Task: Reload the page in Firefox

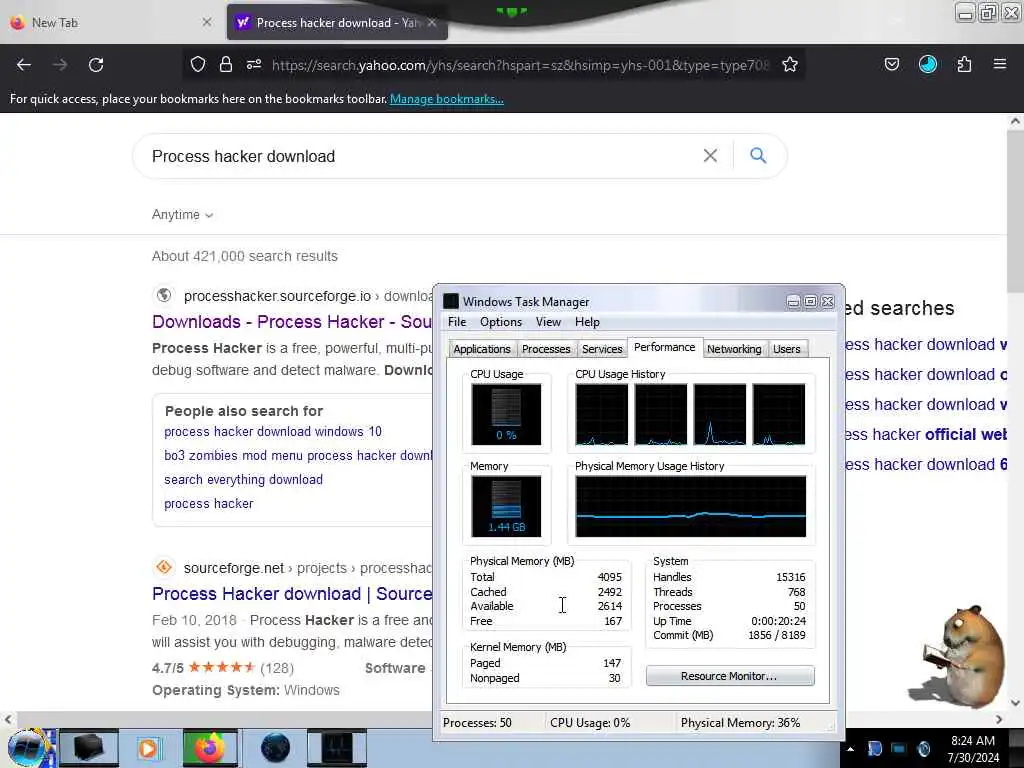Action: point(96,65)
